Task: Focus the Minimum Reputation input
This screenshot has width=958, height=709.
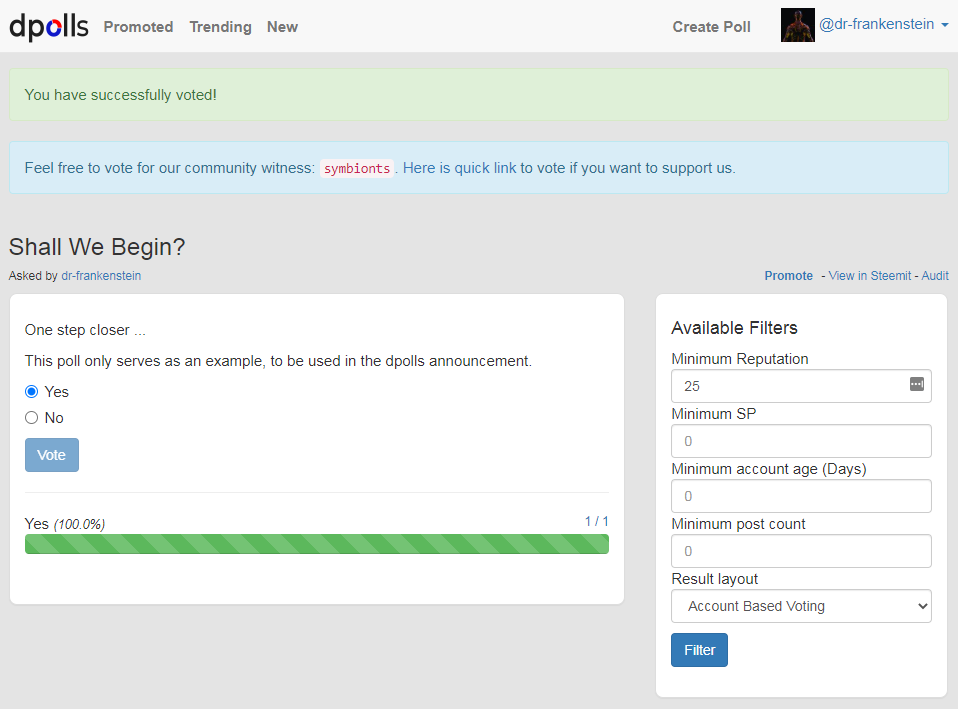Action: (x=801, y=386)
